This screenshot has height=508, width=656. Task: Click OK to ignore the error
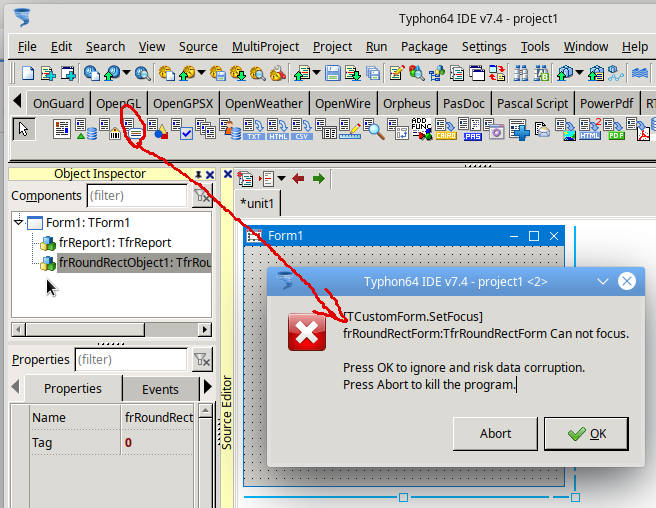(586, 434)
